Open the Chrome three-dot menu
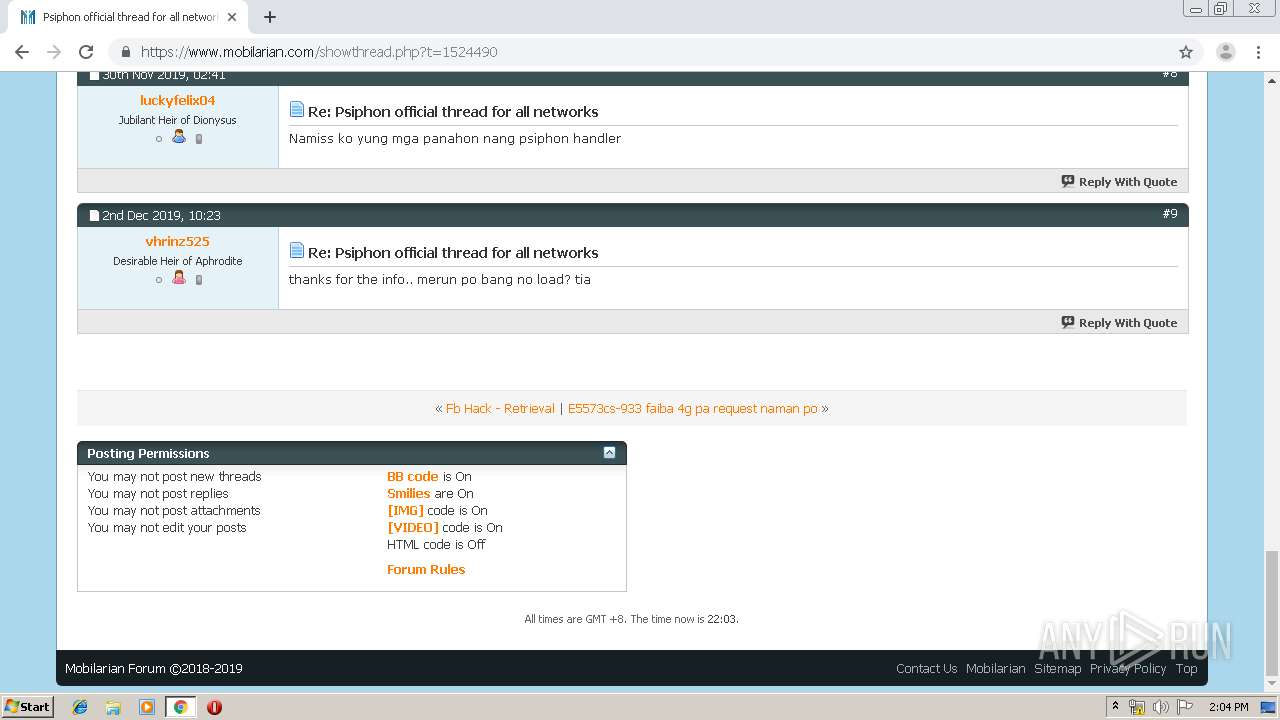Screen dimensions: 1280x720 [x=1259, y=52]
